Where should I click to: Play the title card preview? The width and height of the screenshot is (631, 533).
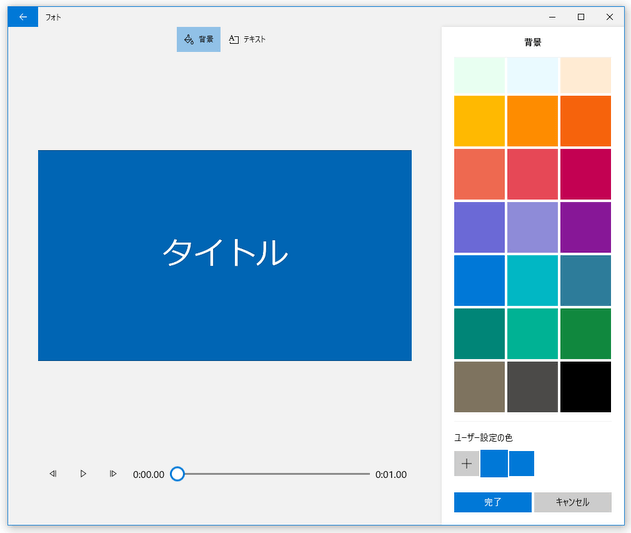83,474
